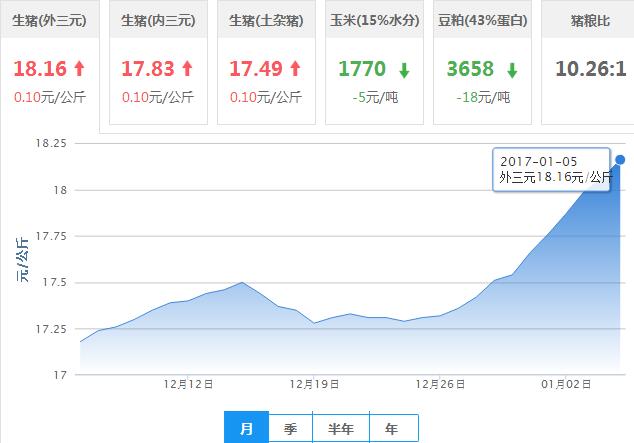Click the red up arrow beside 17.83

click(187, 68)
